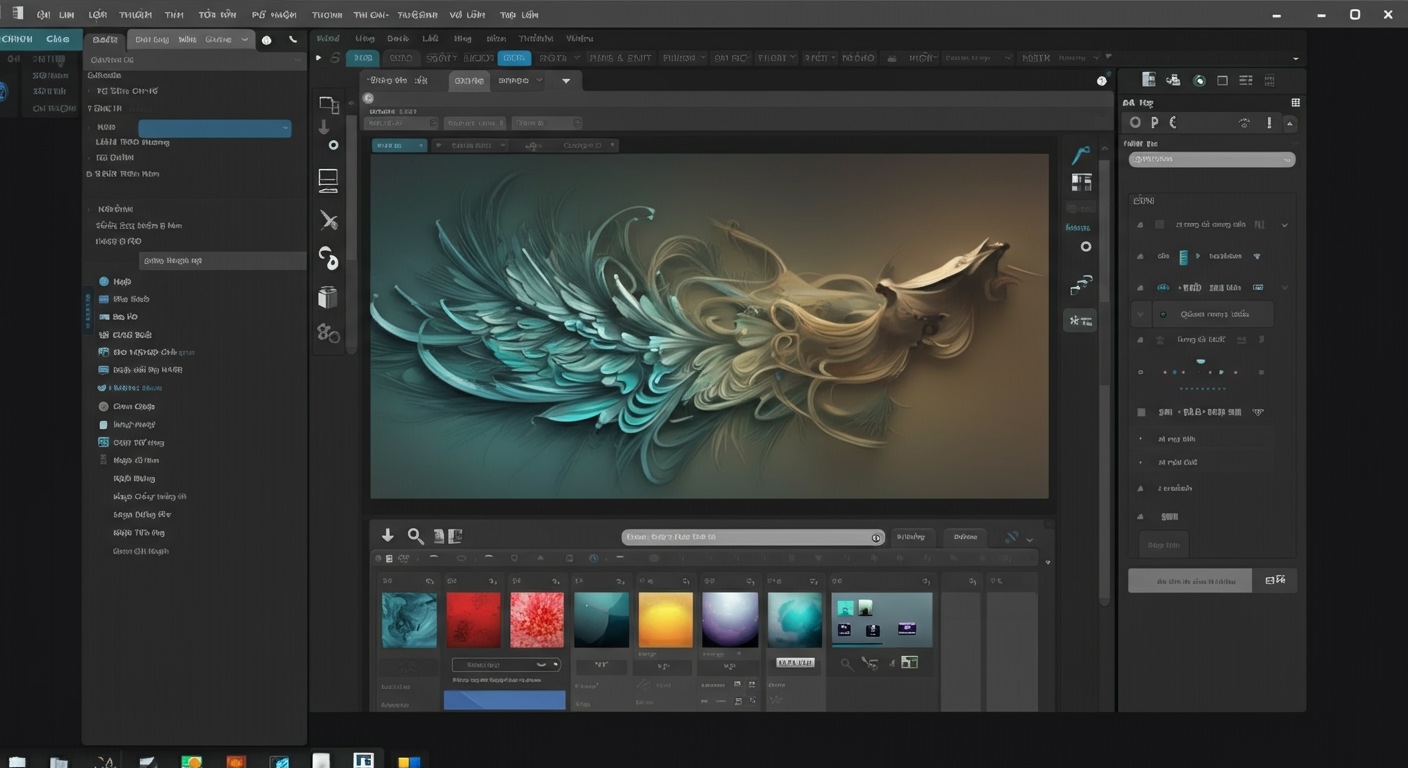Select the eyedropper tool in the left toolbar
This screenshot has width=1408, height=768.
(x=330, y=258)
